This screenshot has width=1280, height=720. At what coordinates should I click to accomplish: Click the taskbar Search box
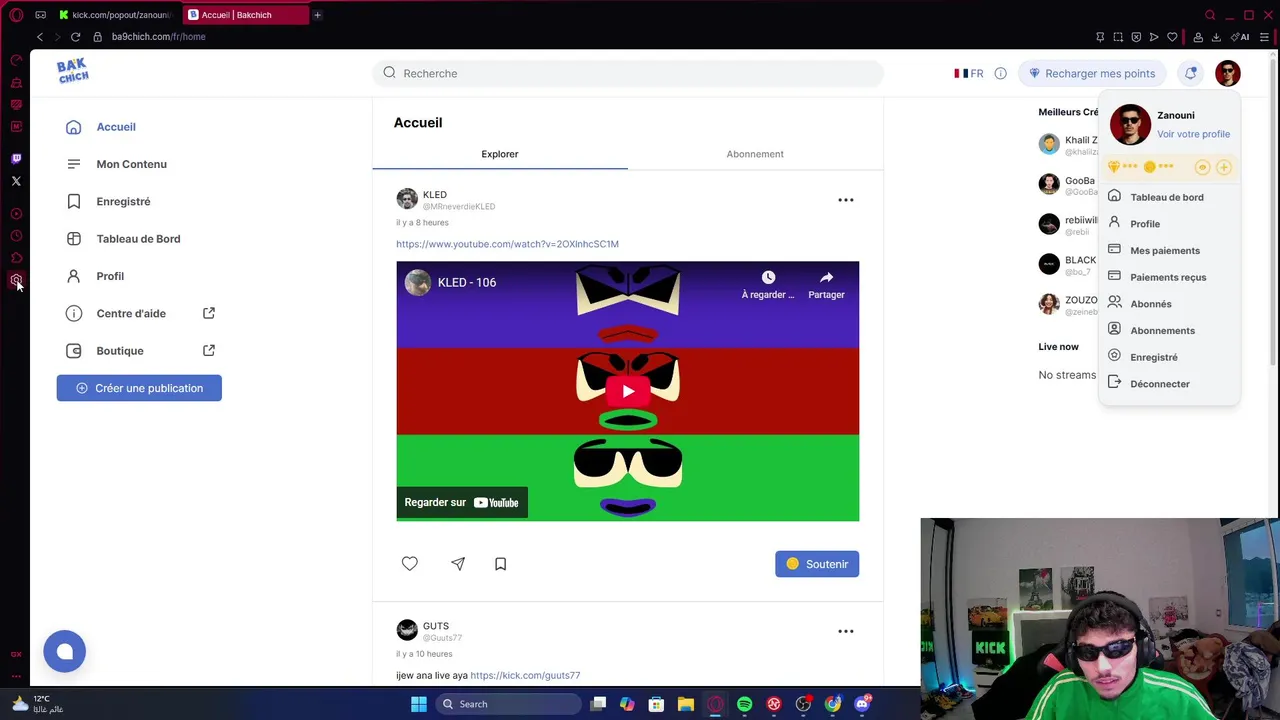507,704
